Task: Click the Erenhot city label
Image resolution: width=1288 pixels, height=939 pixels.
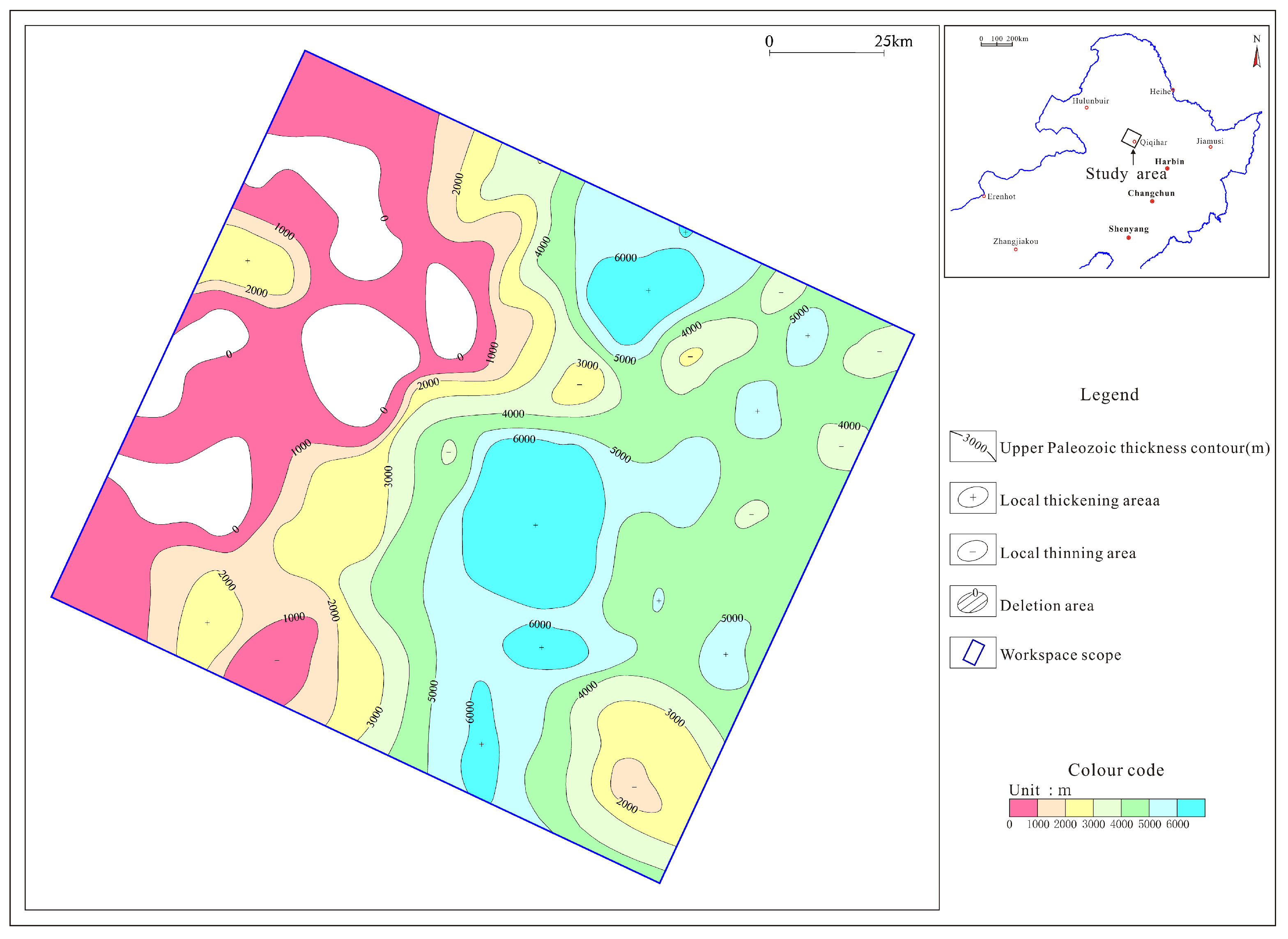Action: pyautogui.click(x=1001, y=197)
